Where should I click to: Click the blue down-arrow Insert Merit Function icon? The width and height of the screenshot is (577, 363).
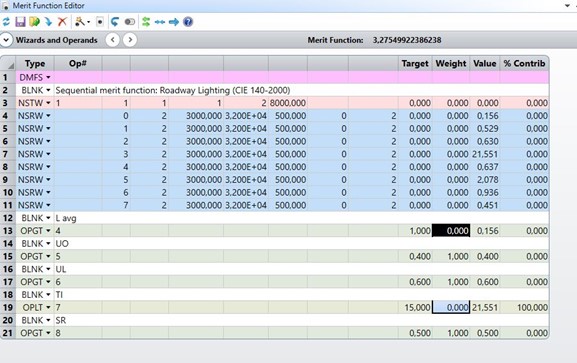click(48, 22)
